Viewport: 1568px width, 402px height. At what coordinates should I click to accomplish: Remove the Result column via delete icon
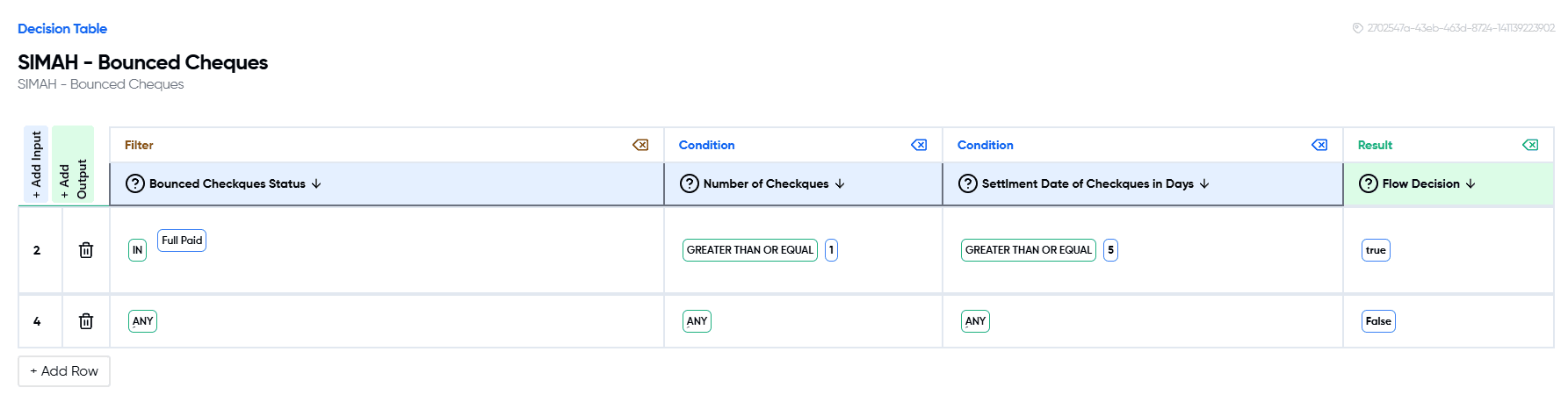tap(1530, 145)
